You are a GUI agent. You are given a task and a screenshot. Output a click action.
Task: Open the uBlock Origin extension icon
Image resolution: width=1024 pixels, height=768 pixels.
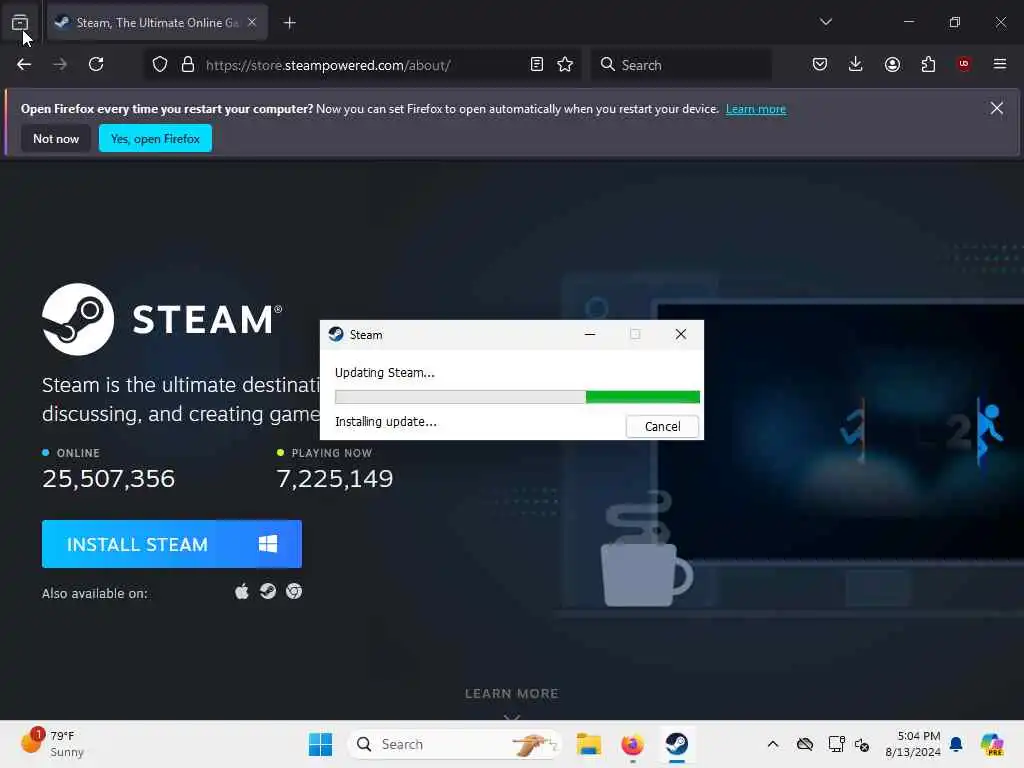964,64
